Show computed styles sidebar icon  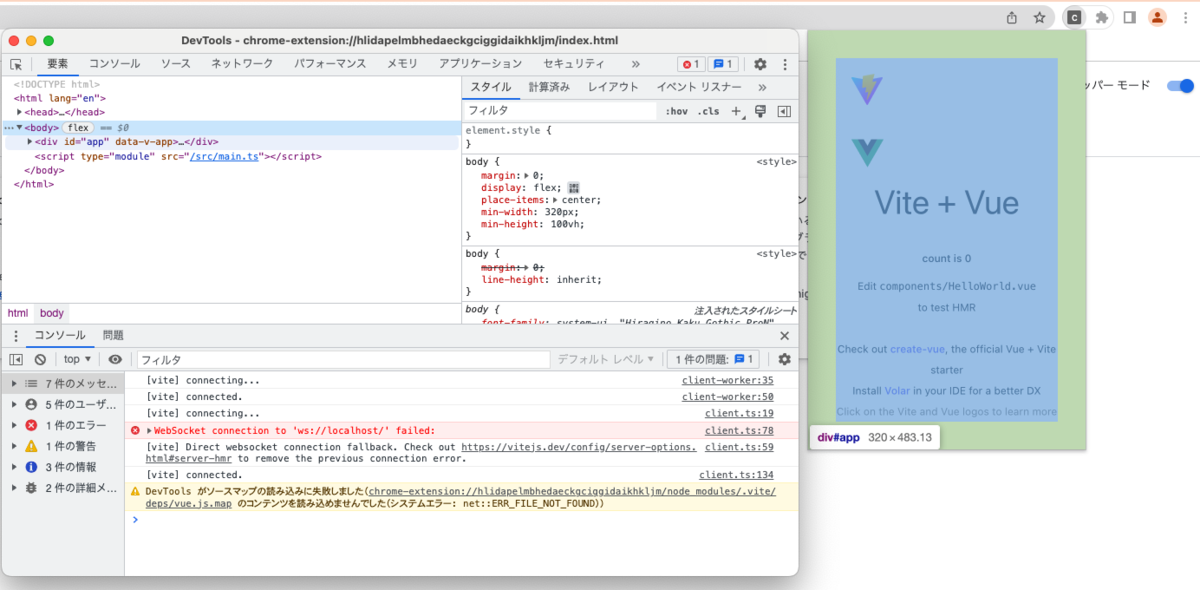784,111
